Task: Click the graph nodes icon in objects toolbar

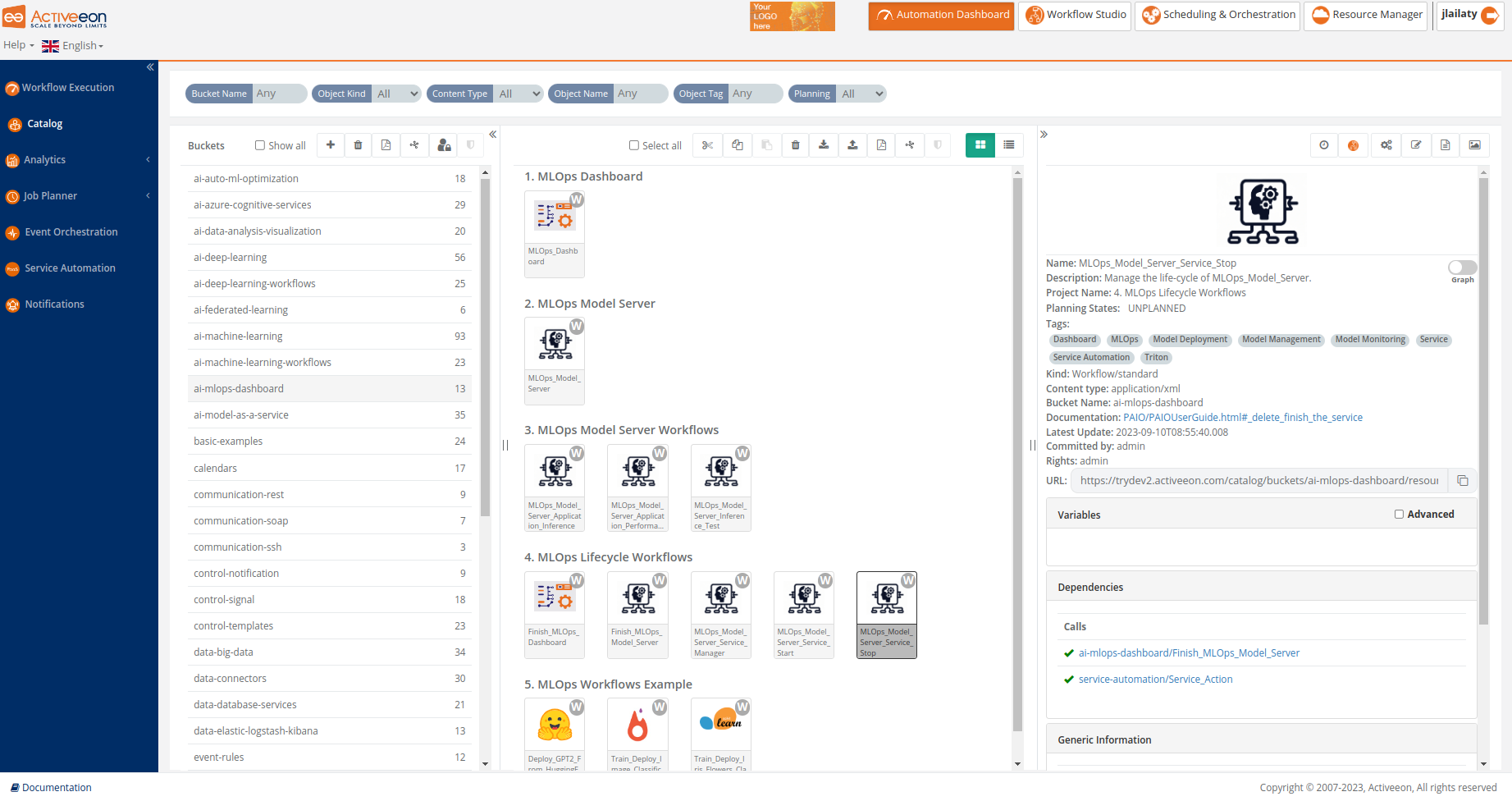Action: click(911, 145)
